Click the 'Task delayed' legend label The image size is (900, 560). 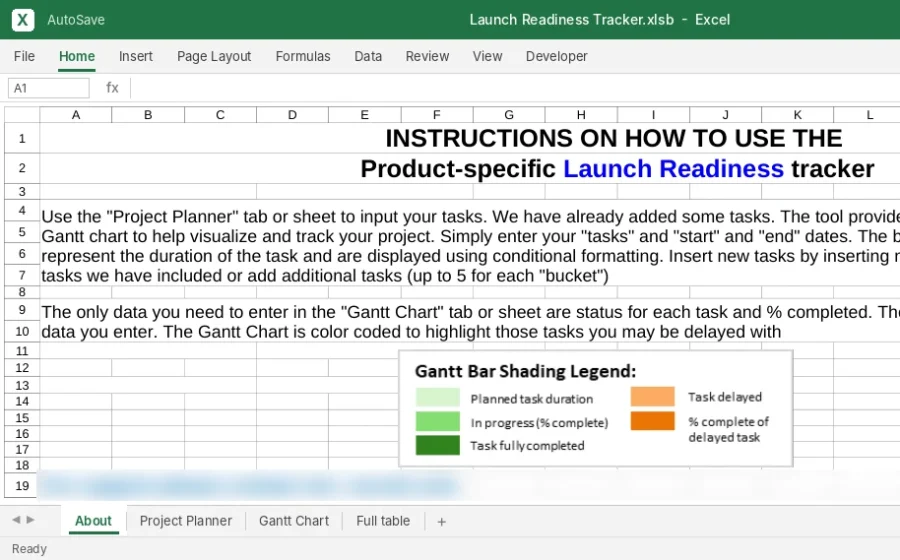click(725, 397)
